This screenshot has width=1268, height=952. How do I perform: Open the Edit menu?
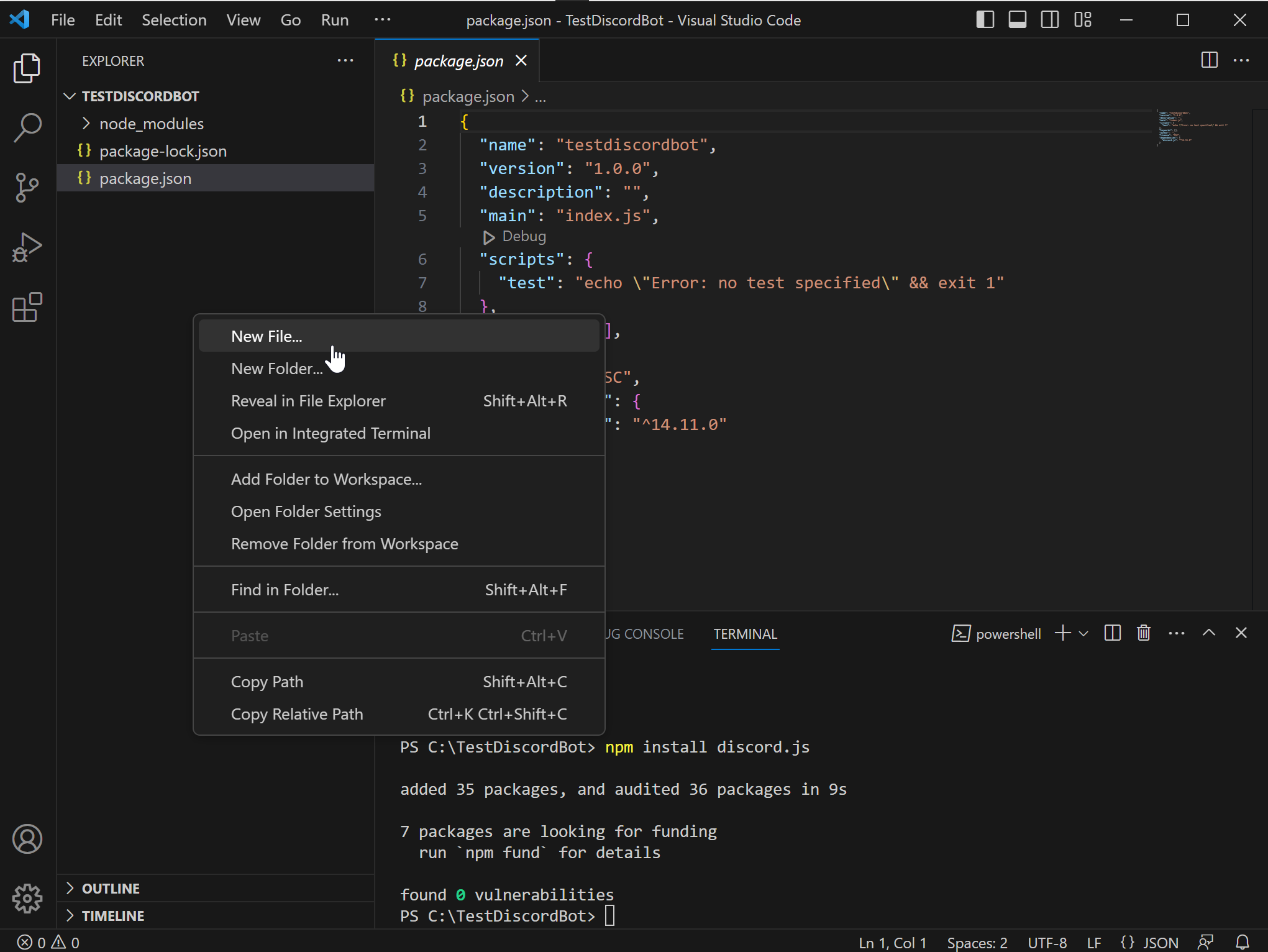[x=108, y=20]
